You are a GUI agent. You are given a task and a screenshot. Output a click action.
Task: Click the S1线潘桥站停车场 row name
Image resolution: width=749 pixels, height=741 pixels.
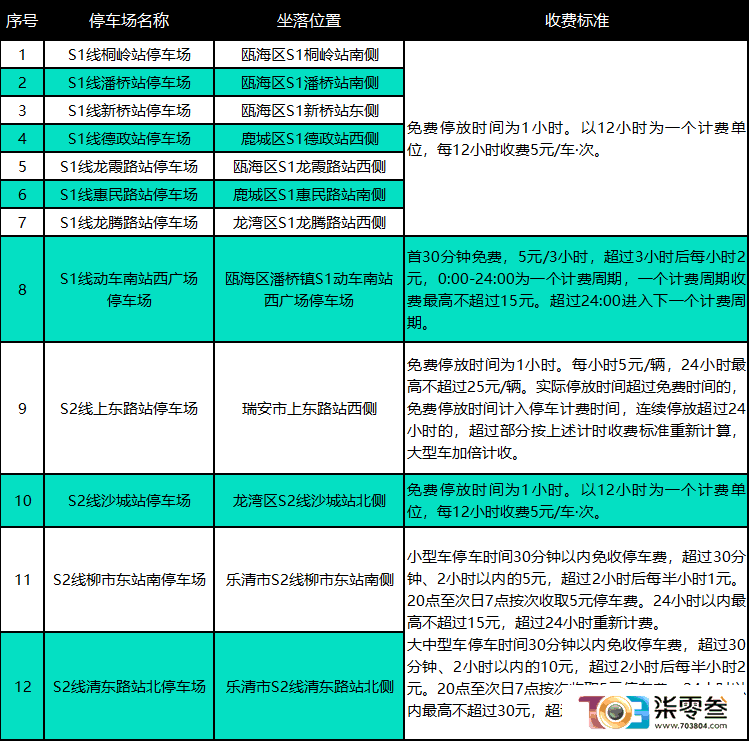[129, 83]
